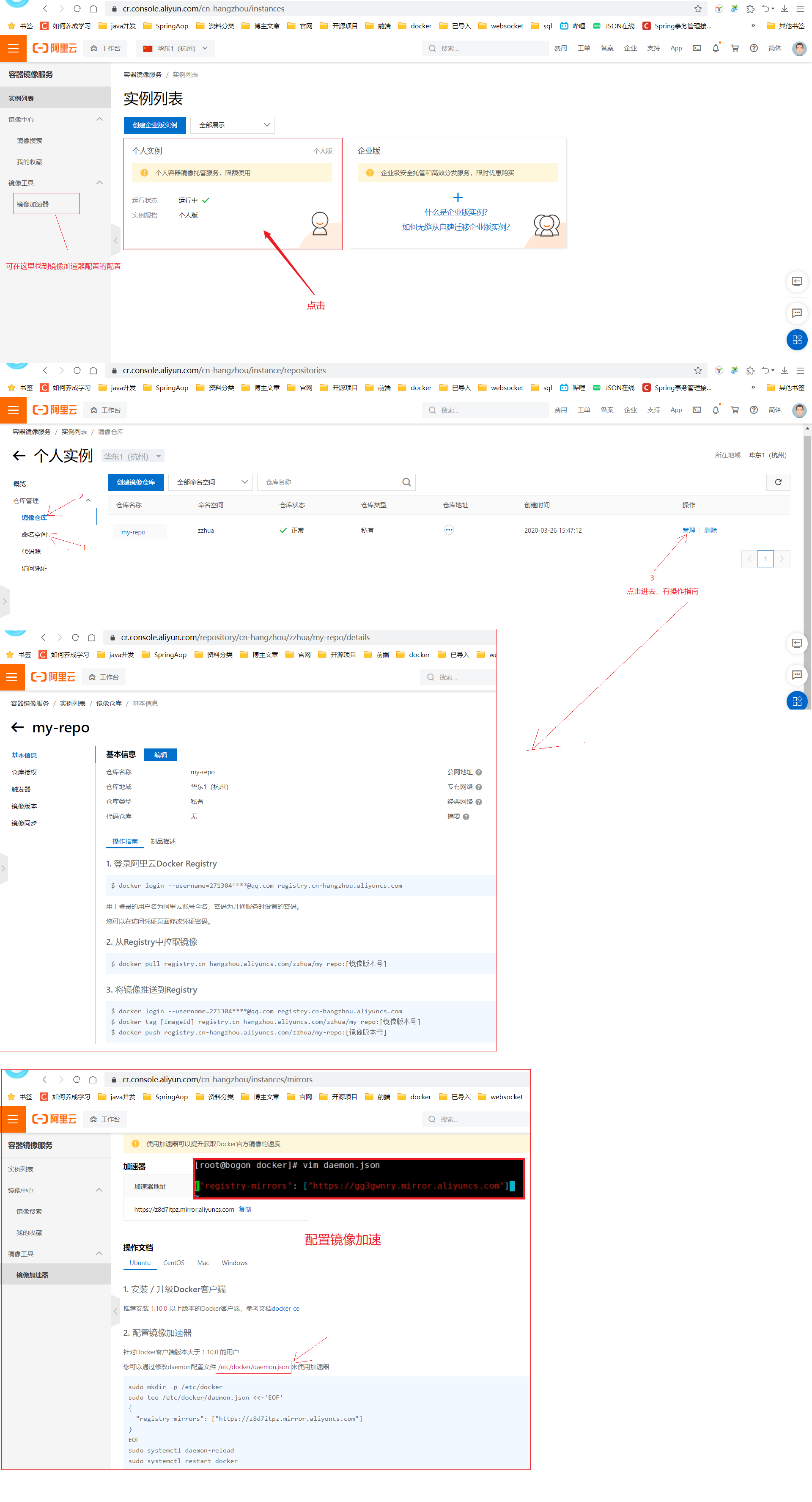This screenshot has height=1502, width=812.
Task: Click the plus icon in the 企业版 card
Action: (x=458, y=198)
